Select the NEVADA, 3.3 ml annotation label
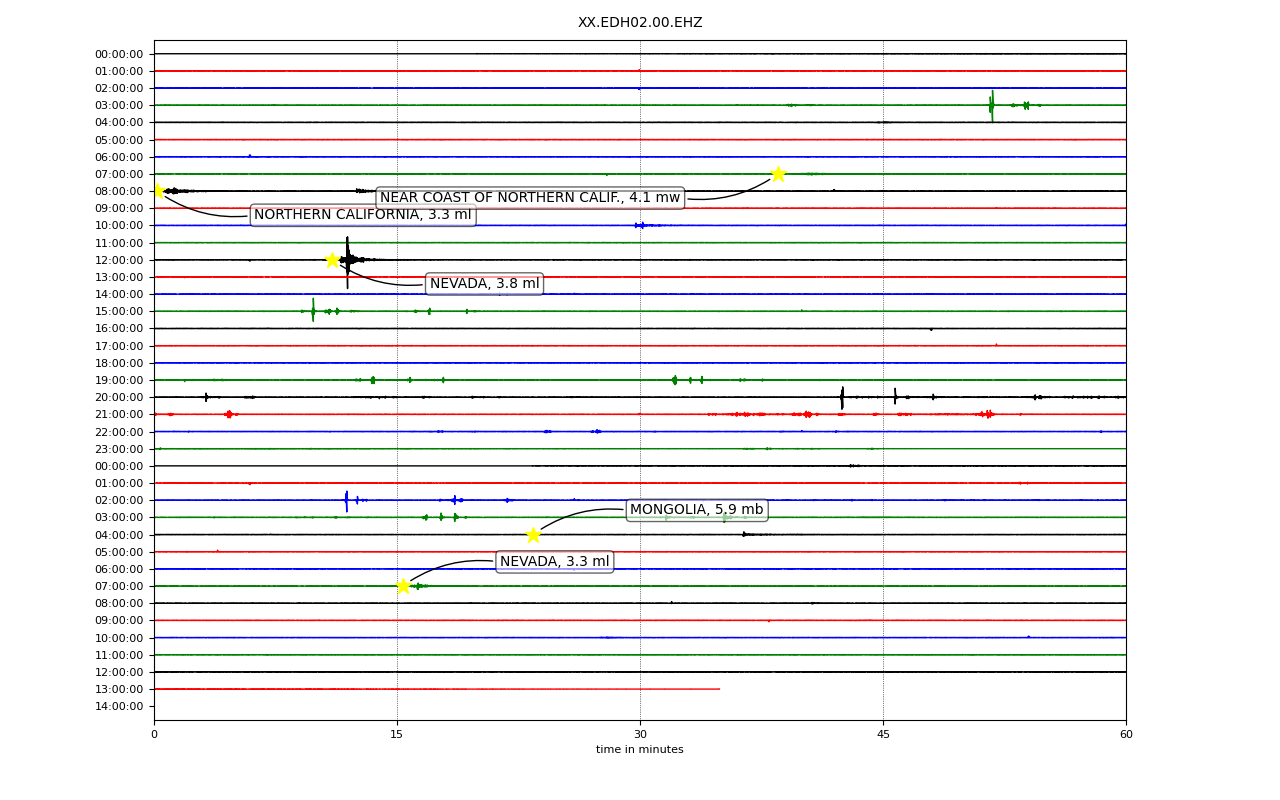The height and width of the screenshot is (800, 1280). [x=555, y=562]
